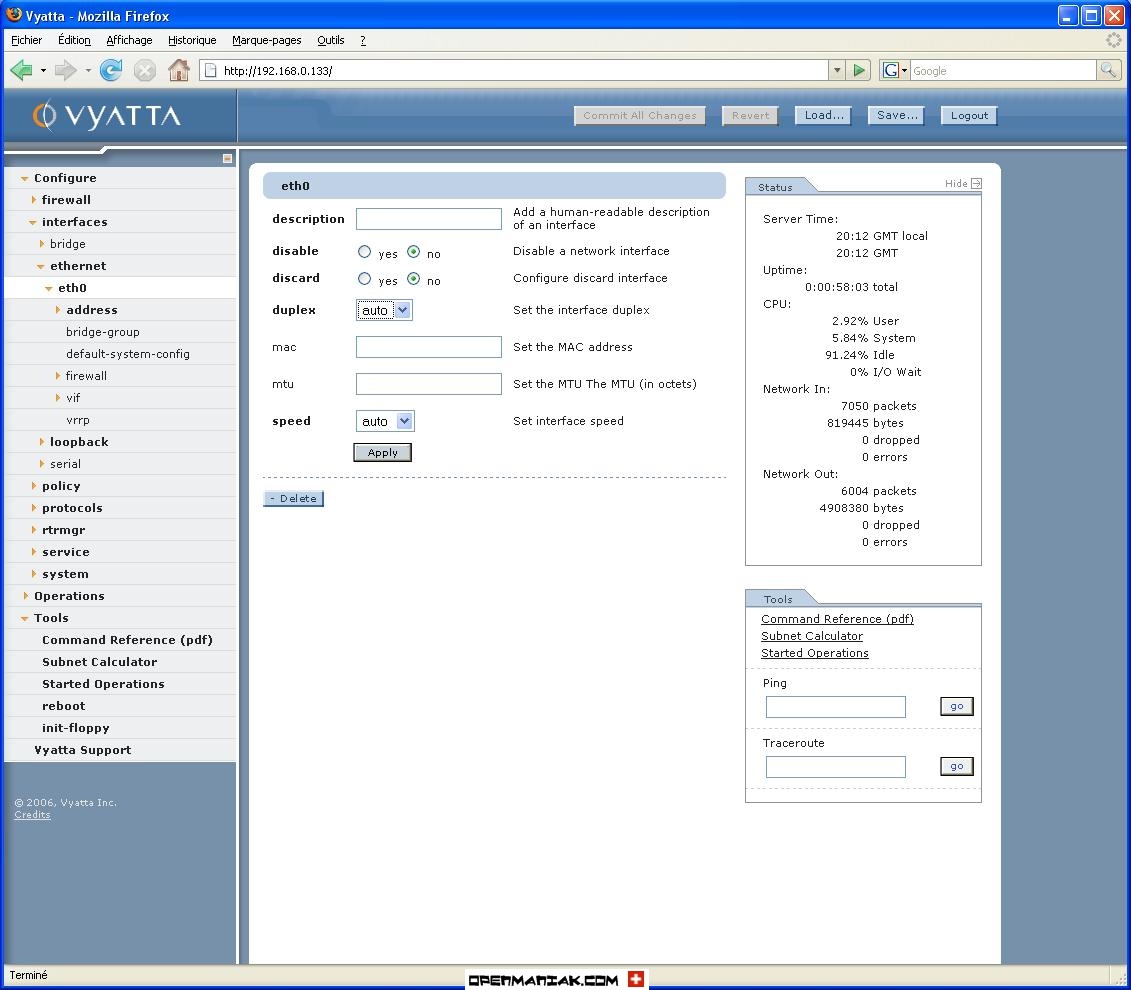Click the Traceroute input field
Viewport: 1131px width, 990px height.
click(835, 767)
